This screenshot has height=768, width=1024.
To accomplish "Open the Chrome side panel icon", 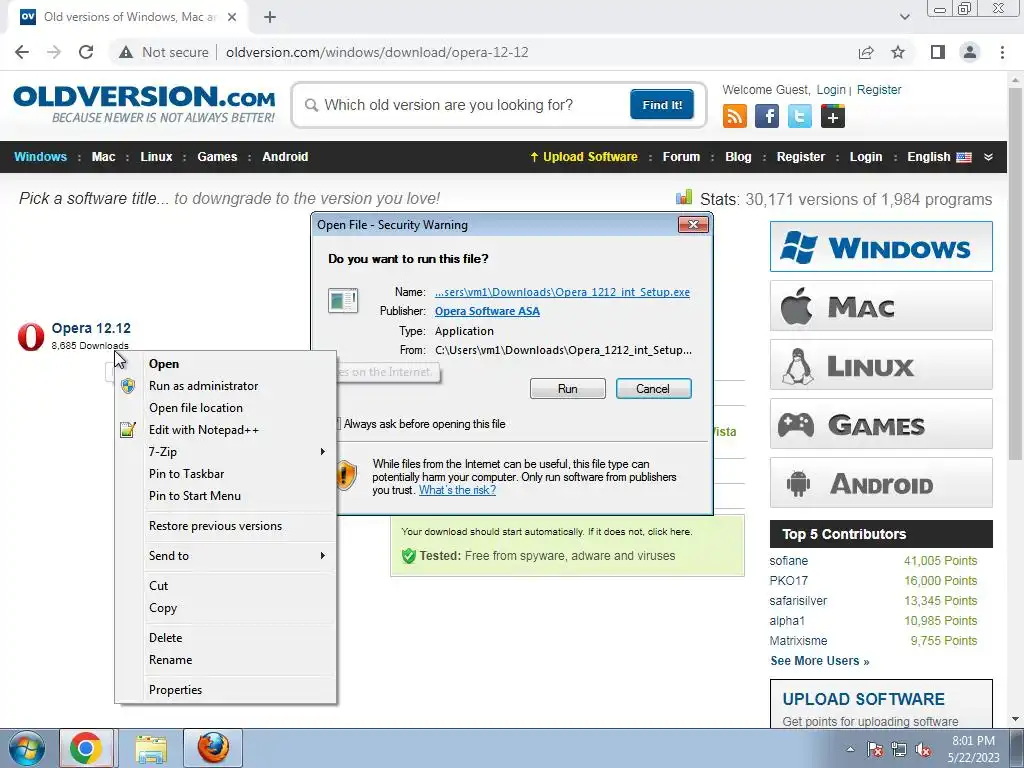I will pyautogui.click(x=938, y=52).
